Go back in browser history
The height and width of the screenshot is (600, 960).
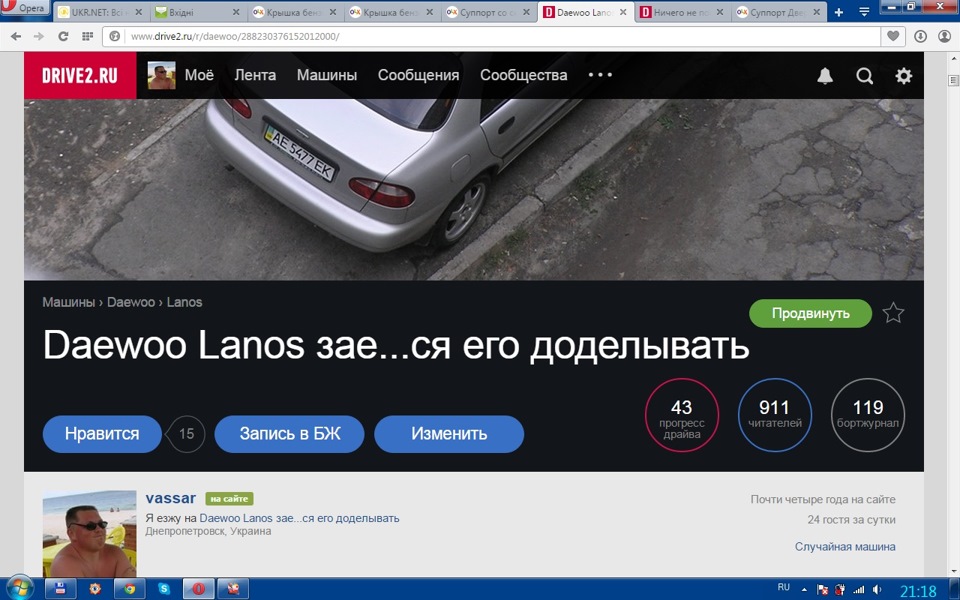[16, 36]
